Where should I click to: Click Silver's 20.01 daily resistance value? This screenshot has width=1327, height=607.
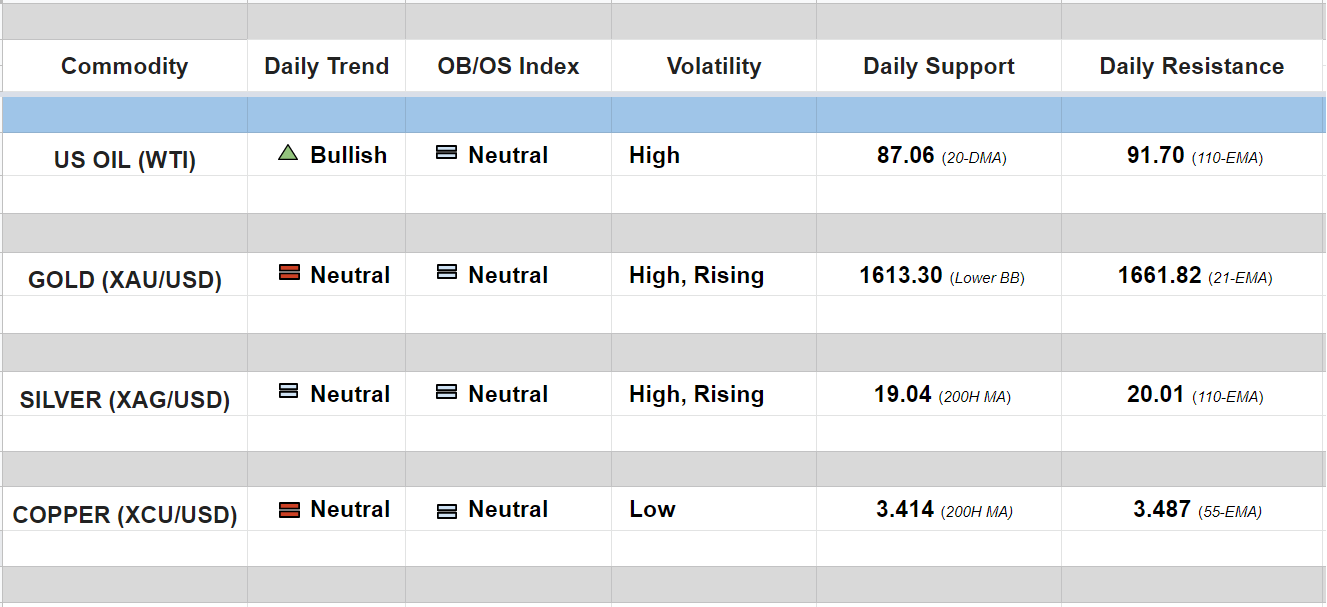click(x=1155, y=394)
